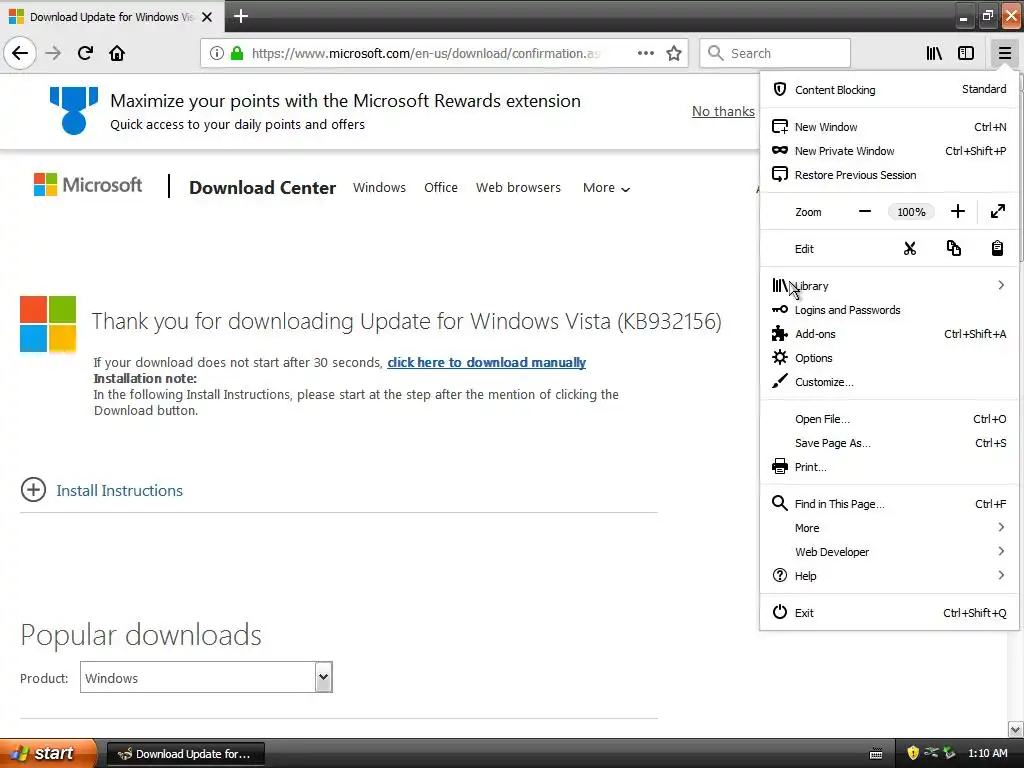Open a New Window
1024x768 pixels.
point(889,127)
